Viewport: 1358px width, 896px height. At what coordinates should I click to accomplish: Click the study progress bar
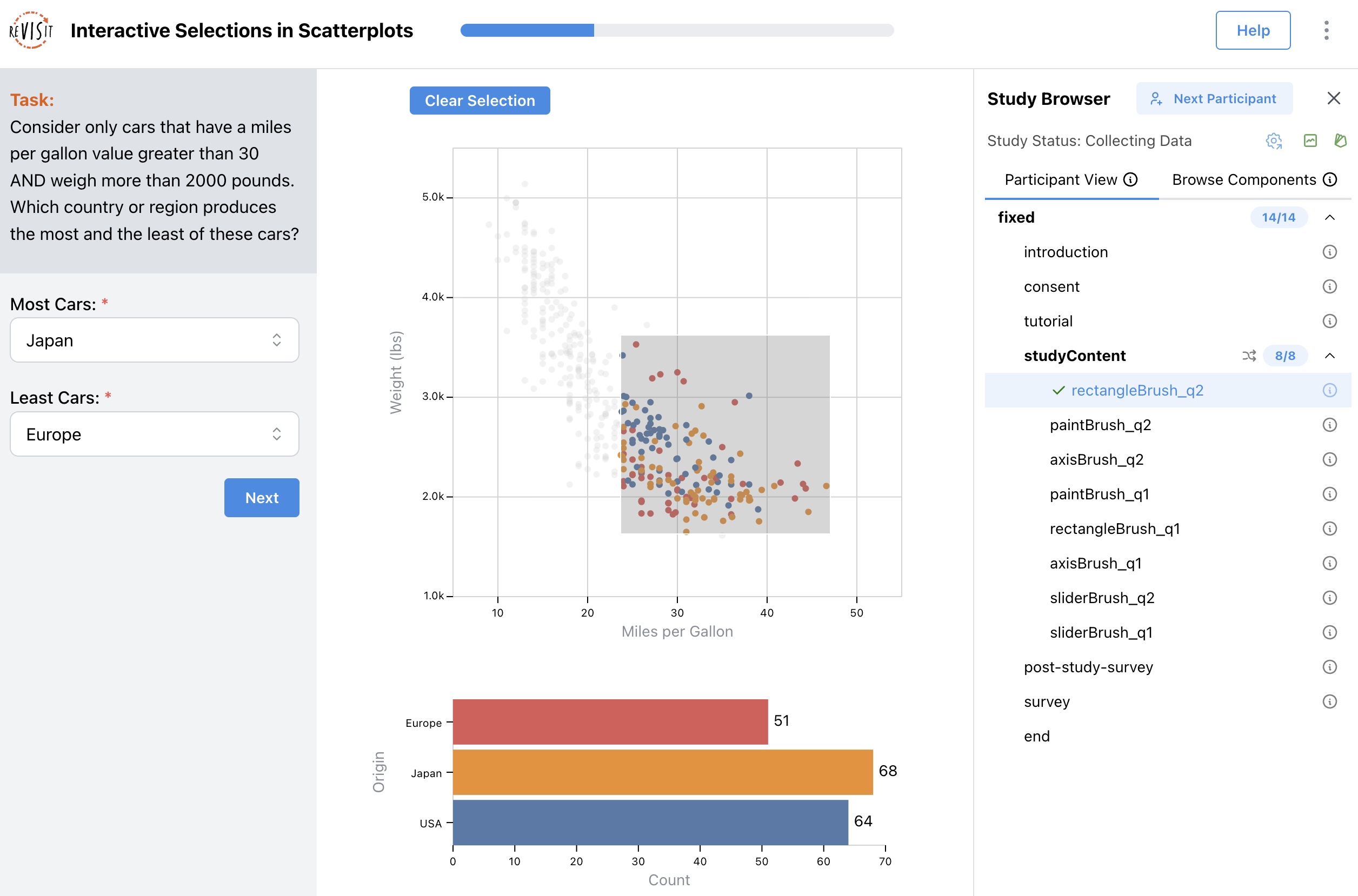[677, 30]
